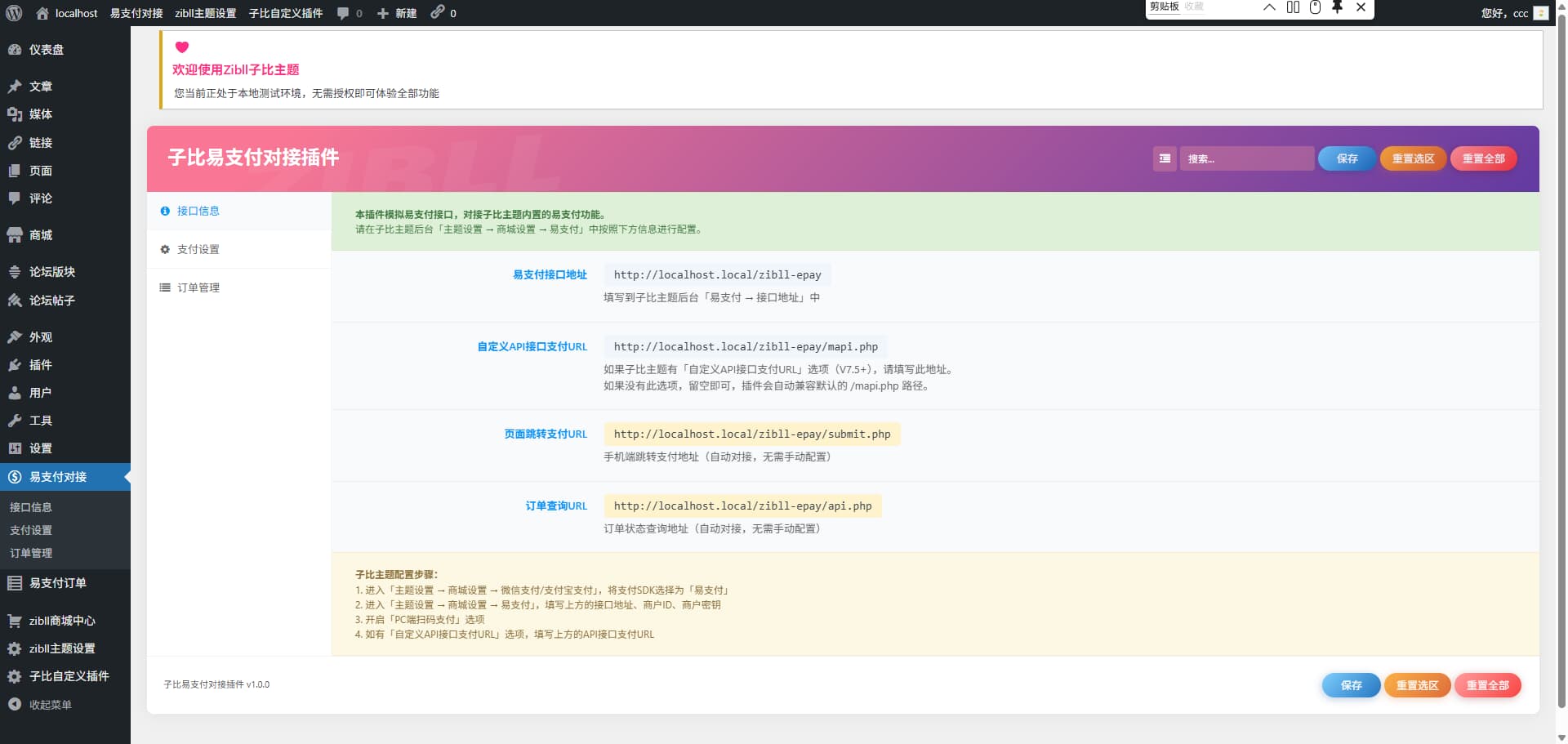Viewport: 1568px width, 744px height.
Task: Open 用户 users menu
Action: click(x=65, y=393)
